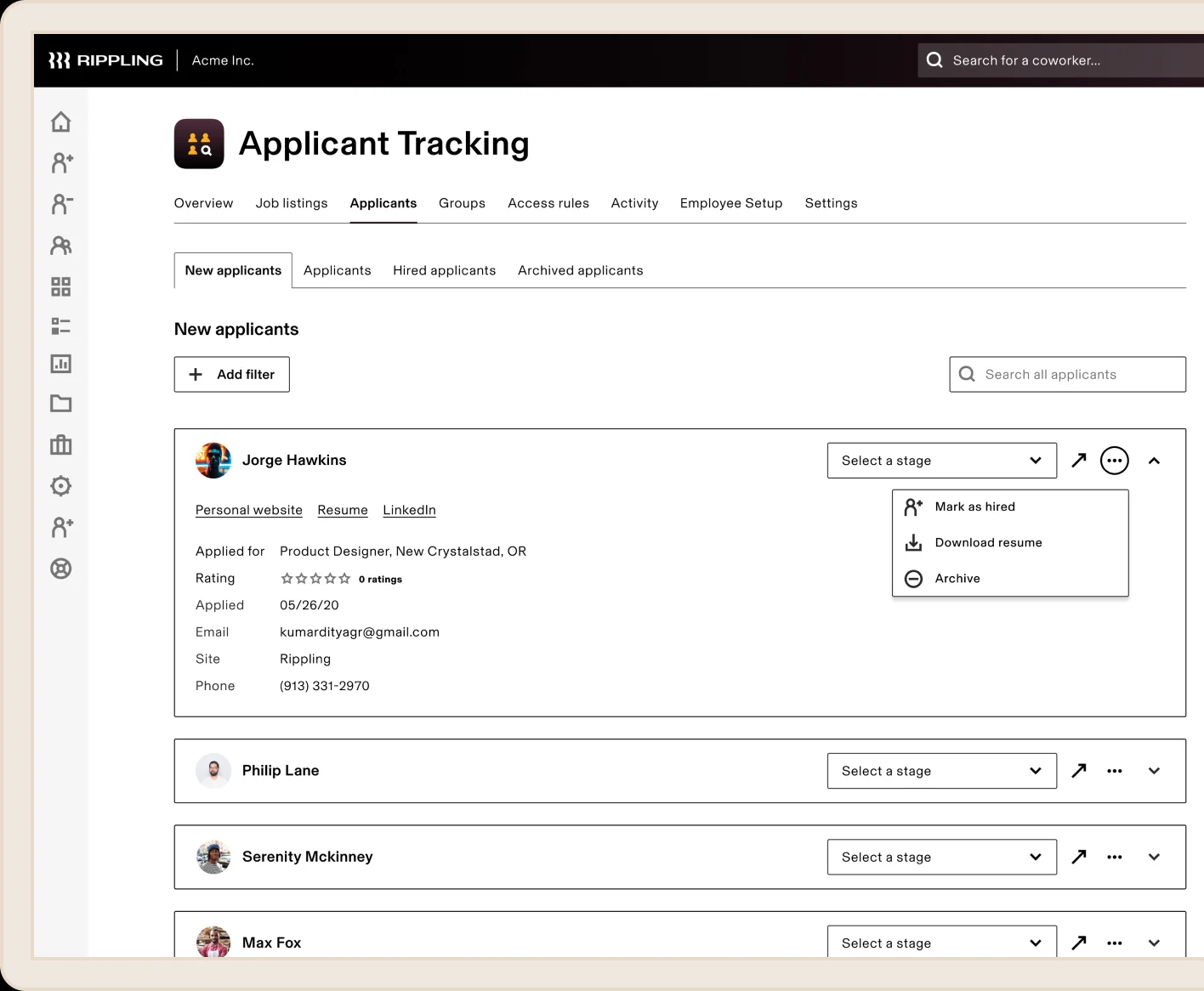Open the task list sidebar icon
Viewport: 1204px width, 991px height.
click(x=60, y=326)
